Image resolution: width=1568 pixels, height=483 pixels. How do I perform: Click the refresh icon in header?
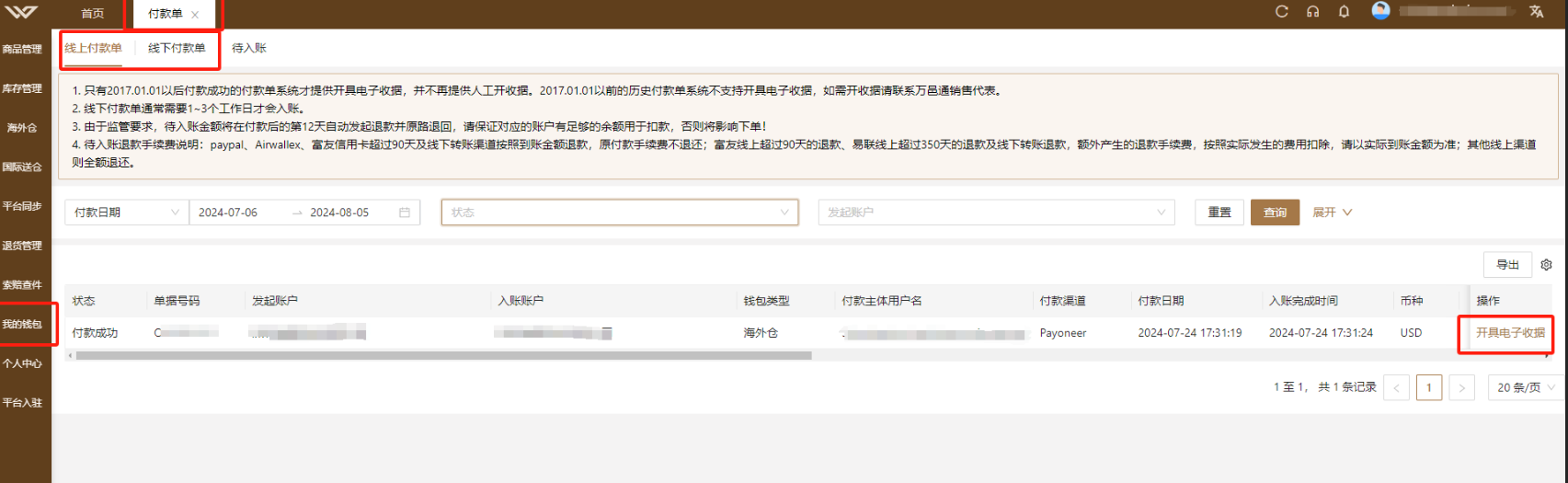click(1281, 12)
